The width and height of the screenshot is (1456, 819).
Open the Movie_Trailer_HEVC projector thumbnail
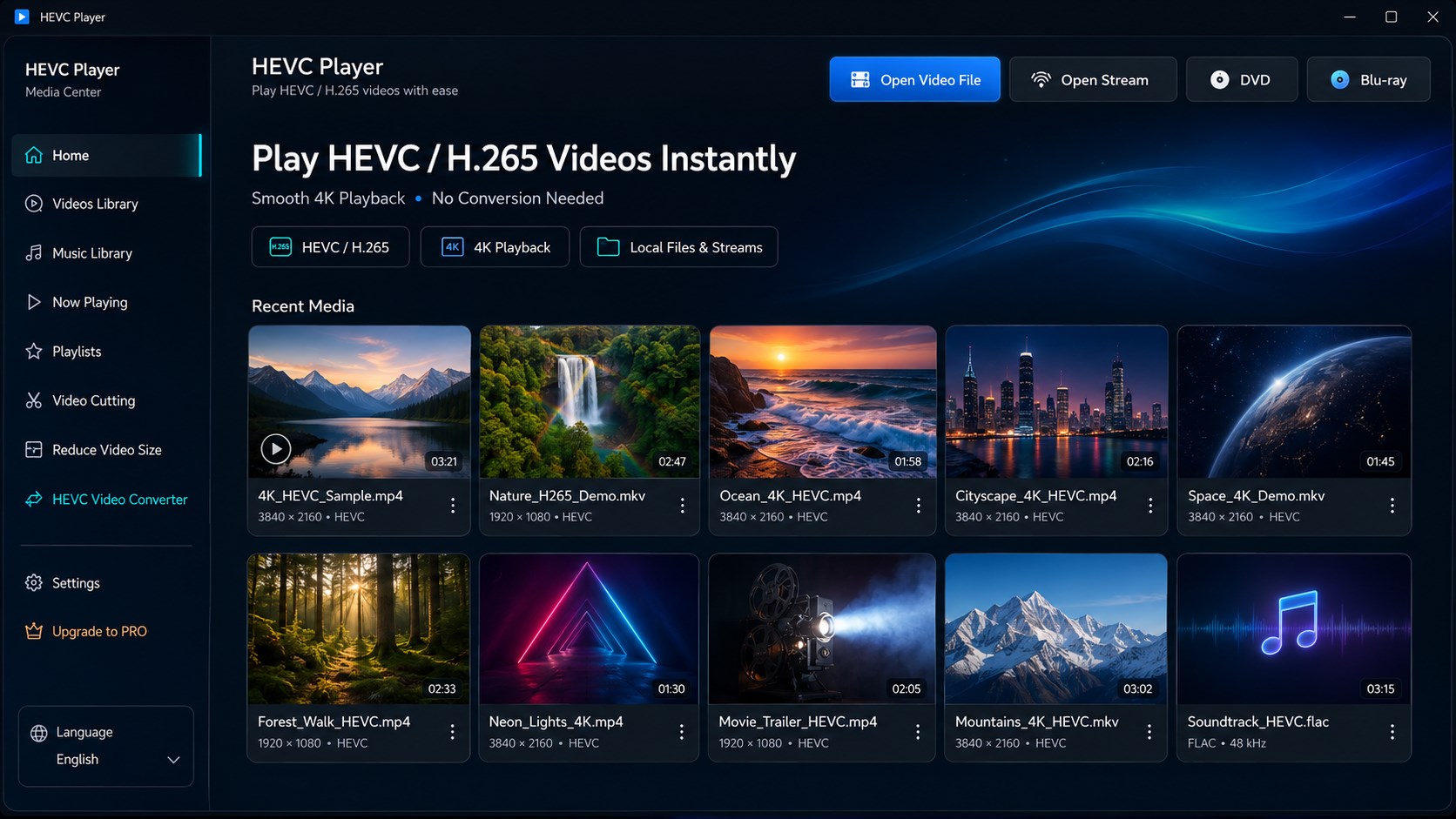click(822, 629)
